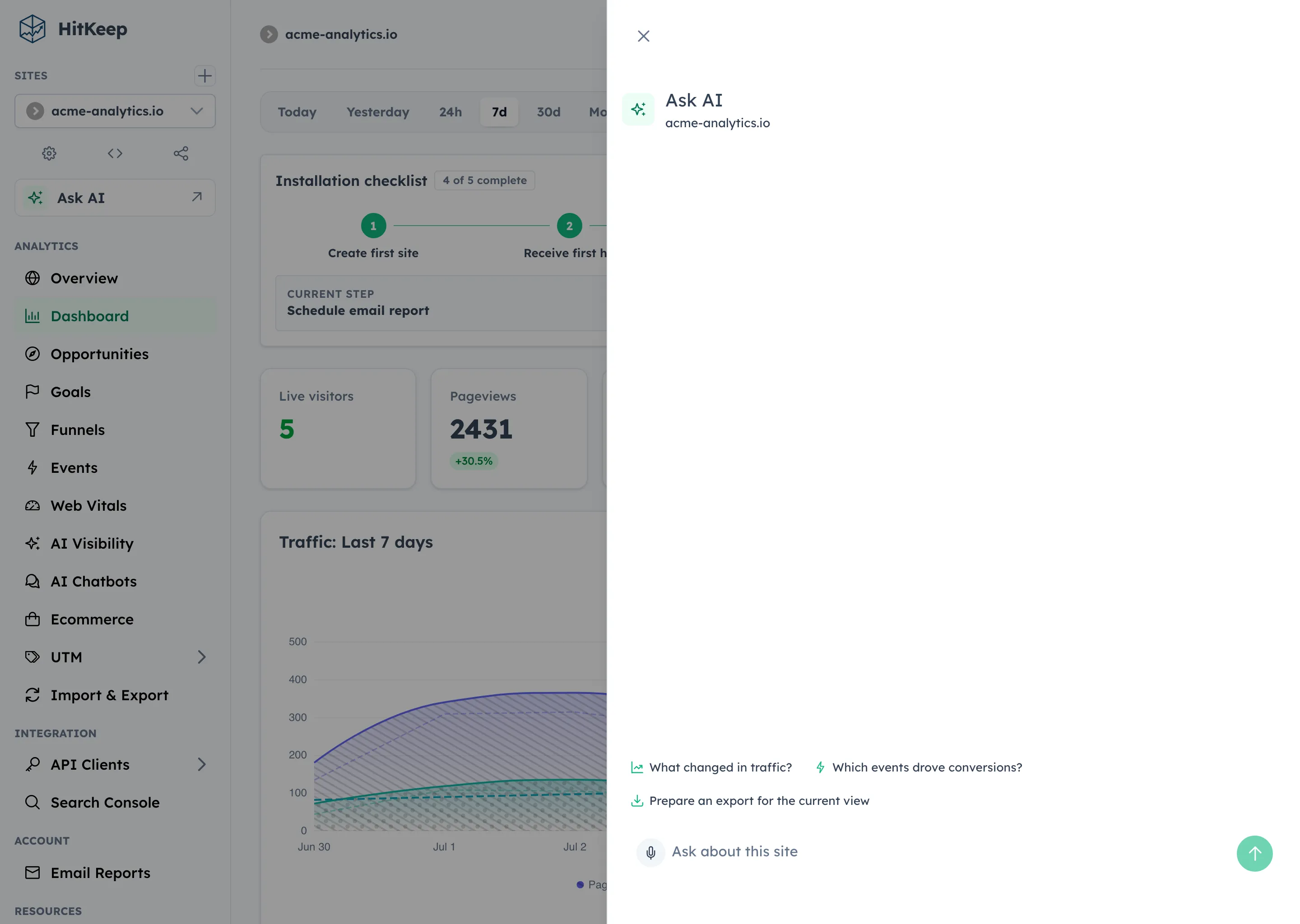
Task: Go to Events page
Action: pyautogui.click(x=115, y=468)
